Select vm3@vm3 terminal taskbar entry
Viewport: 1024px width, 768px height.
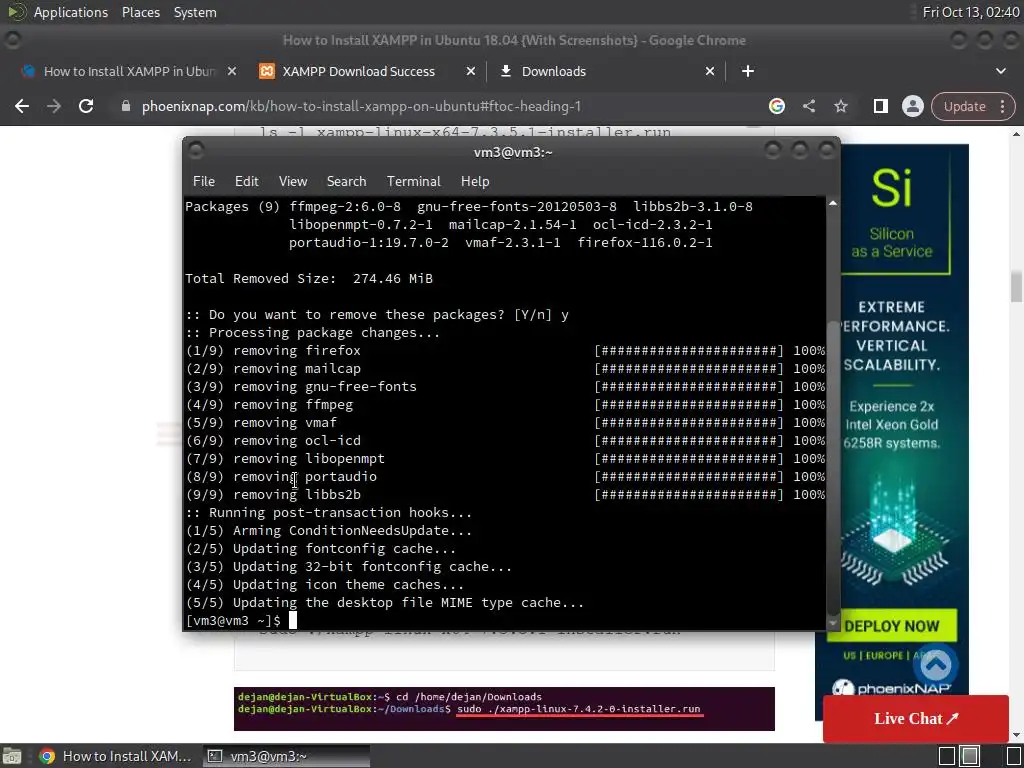[x=286, y=756]
